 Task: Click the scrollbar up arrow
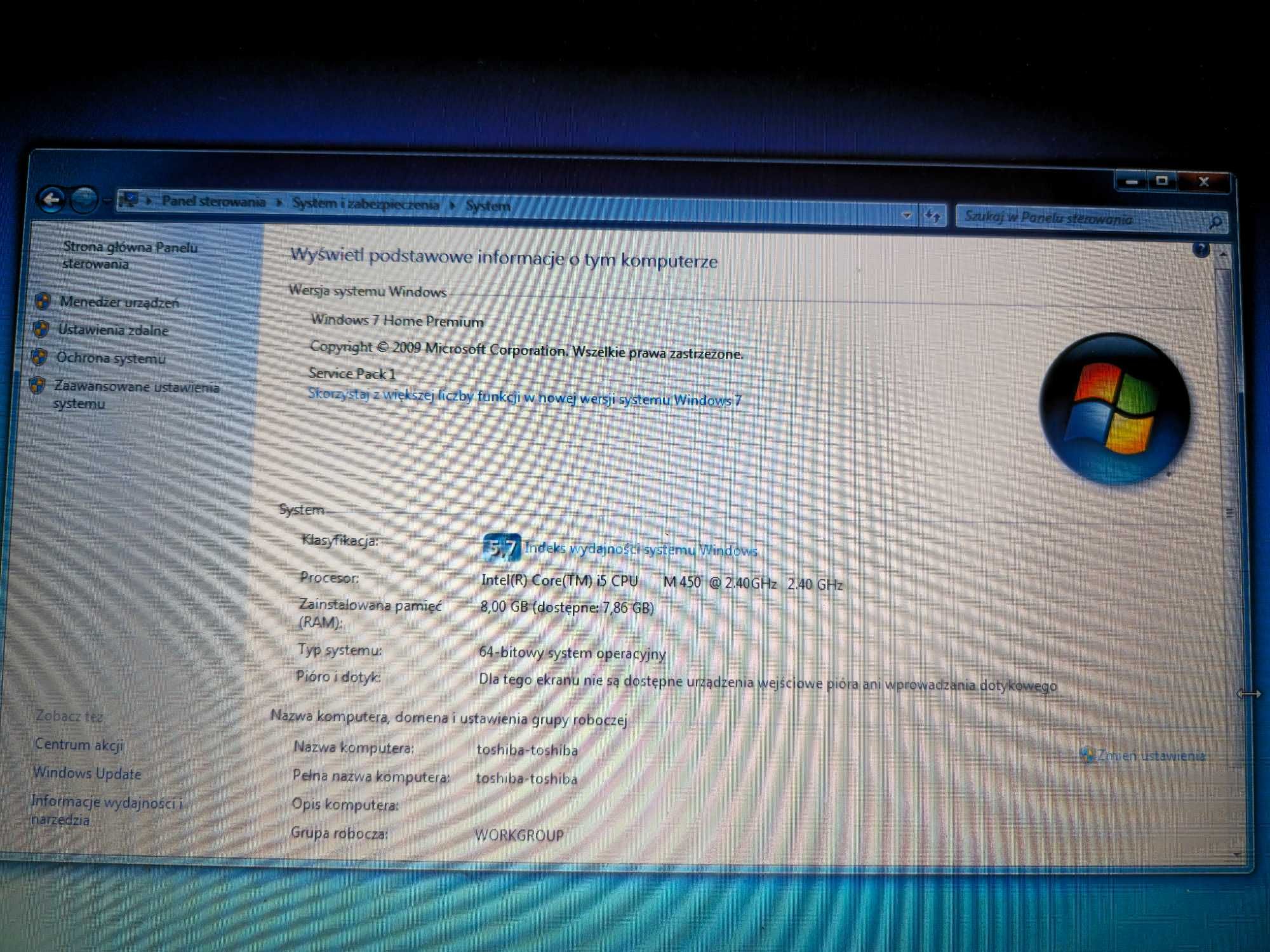tap(1223, 254)
